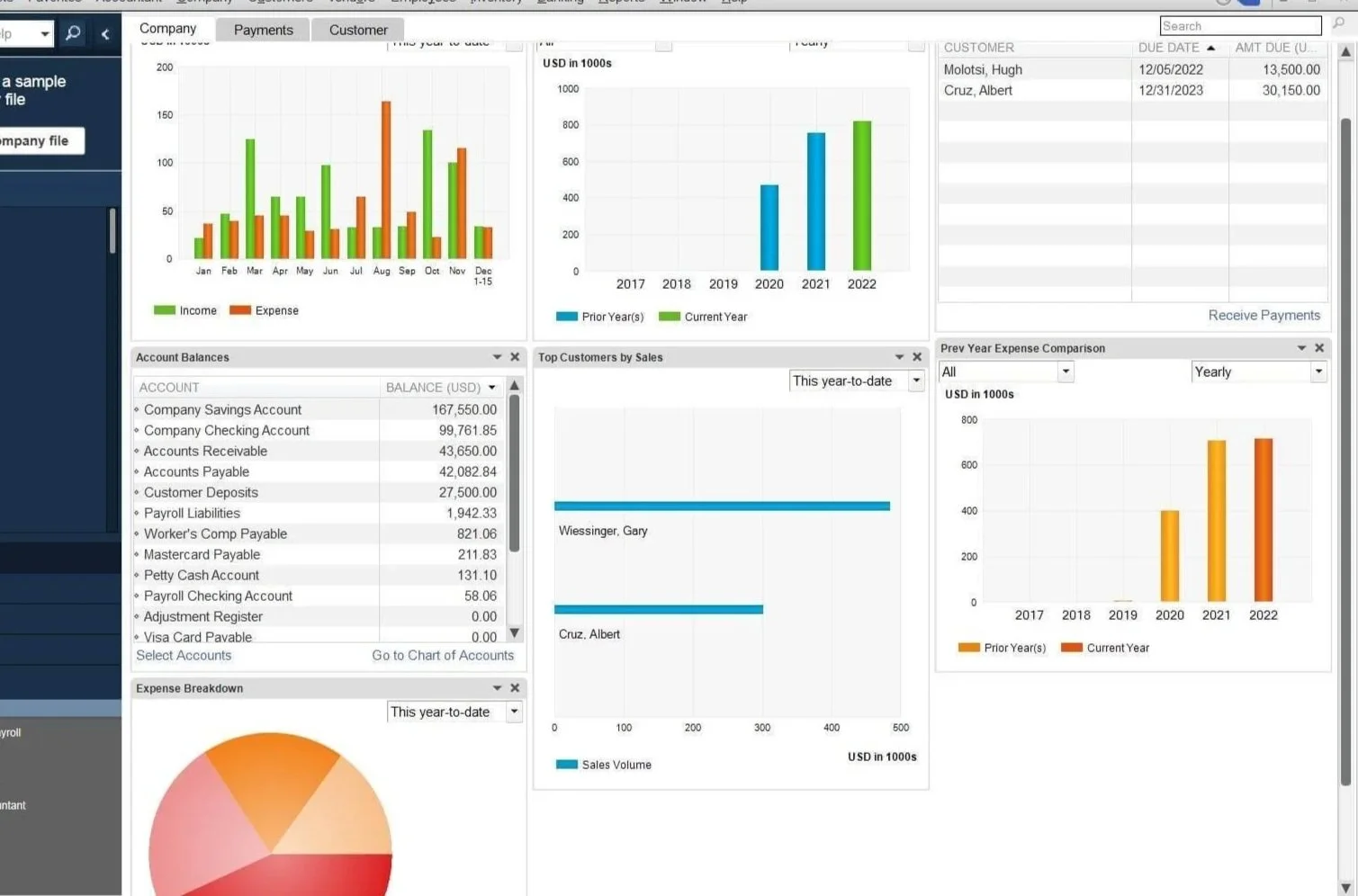Click the sidebar search magnifier icon
This screenshot has width=1358, height=896.
(74, 33)
